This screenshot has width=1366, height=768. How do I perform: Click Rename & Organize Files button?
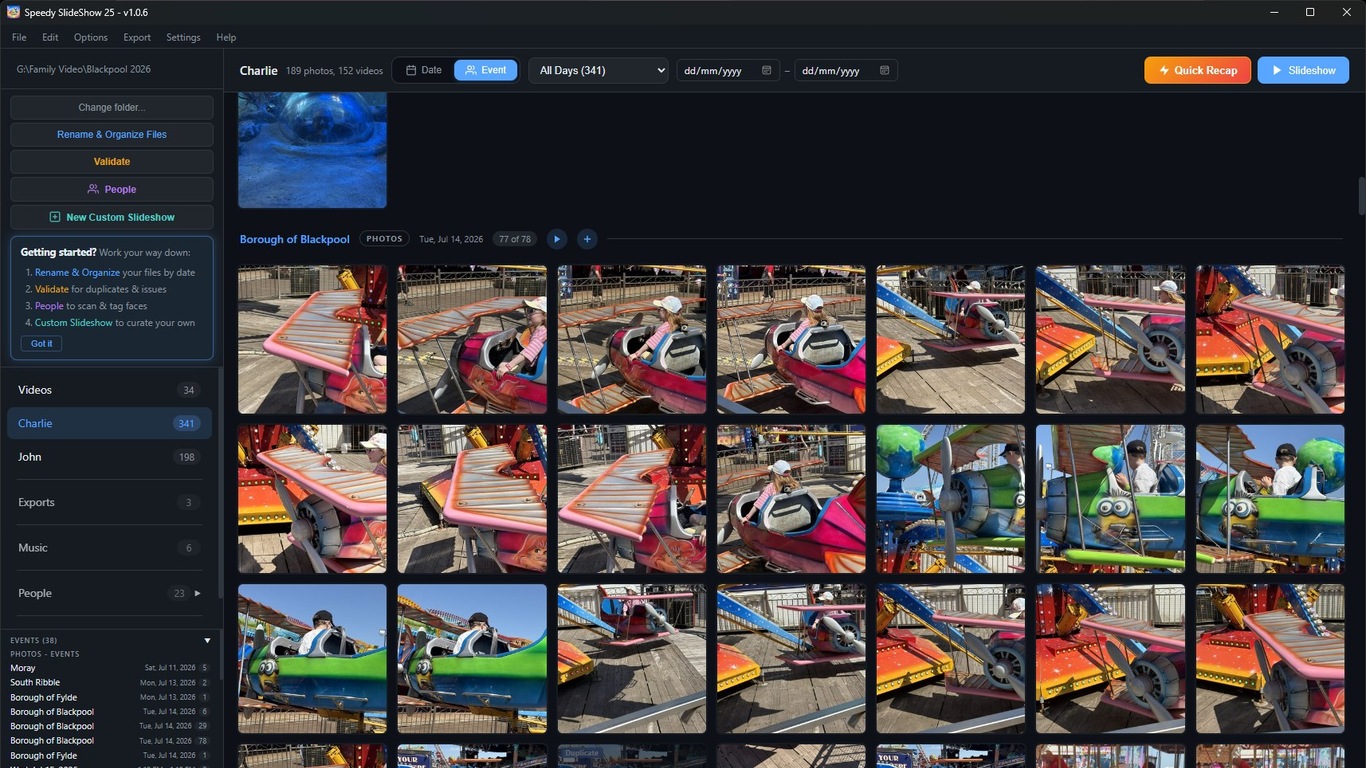click(x=112, y=134)
